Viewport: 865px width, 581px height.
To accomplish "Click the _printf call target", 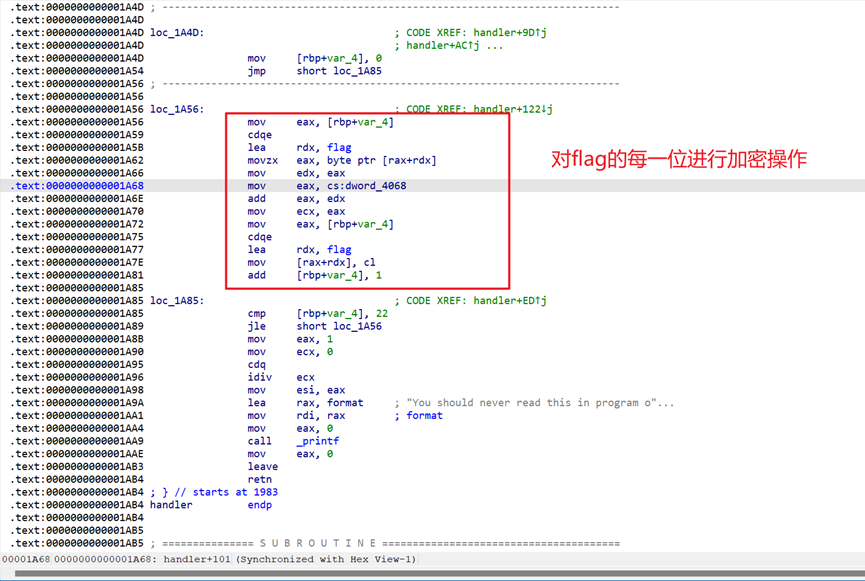I will [x=319, y=441].
